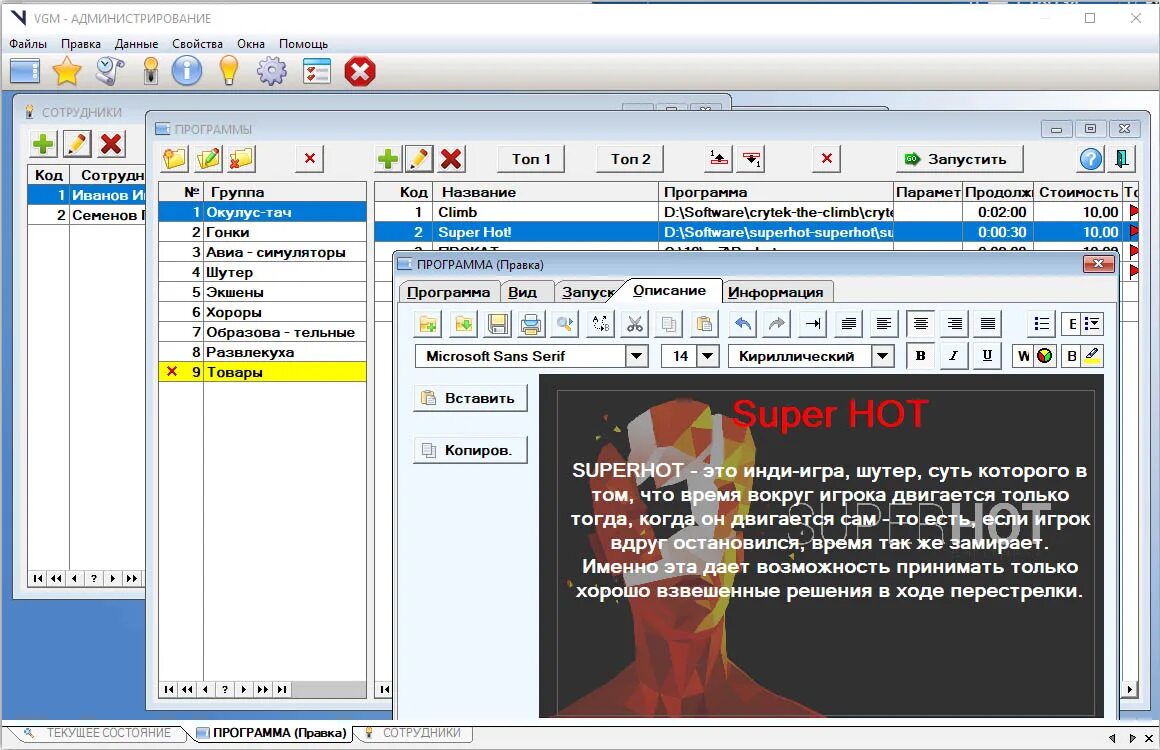This screenshot has width=1160, height=750.
Task: Click the Название column header
Action: 545,192
